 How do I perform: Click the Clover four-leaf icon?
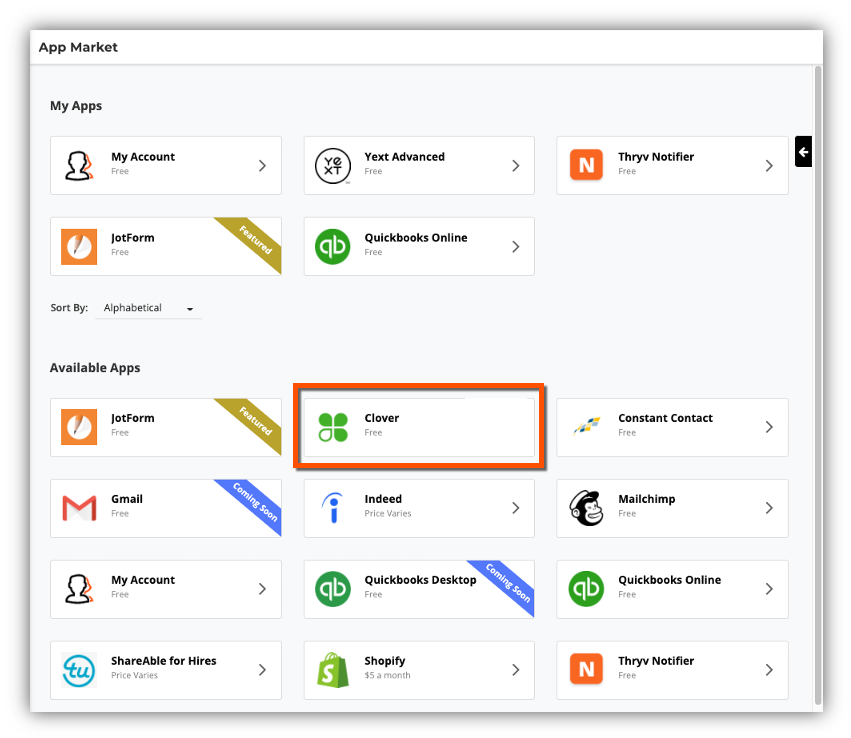coord(333,427)
